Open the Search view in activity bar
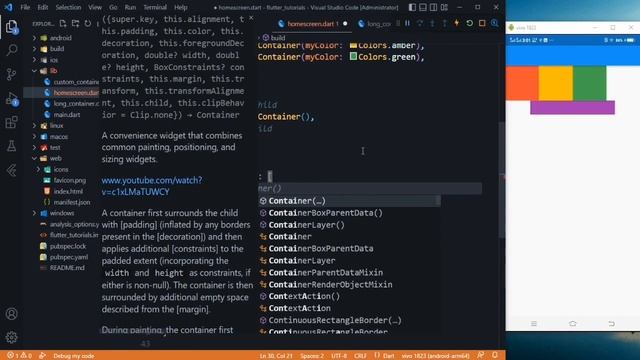The image size is (640, 360). (11, 50)
